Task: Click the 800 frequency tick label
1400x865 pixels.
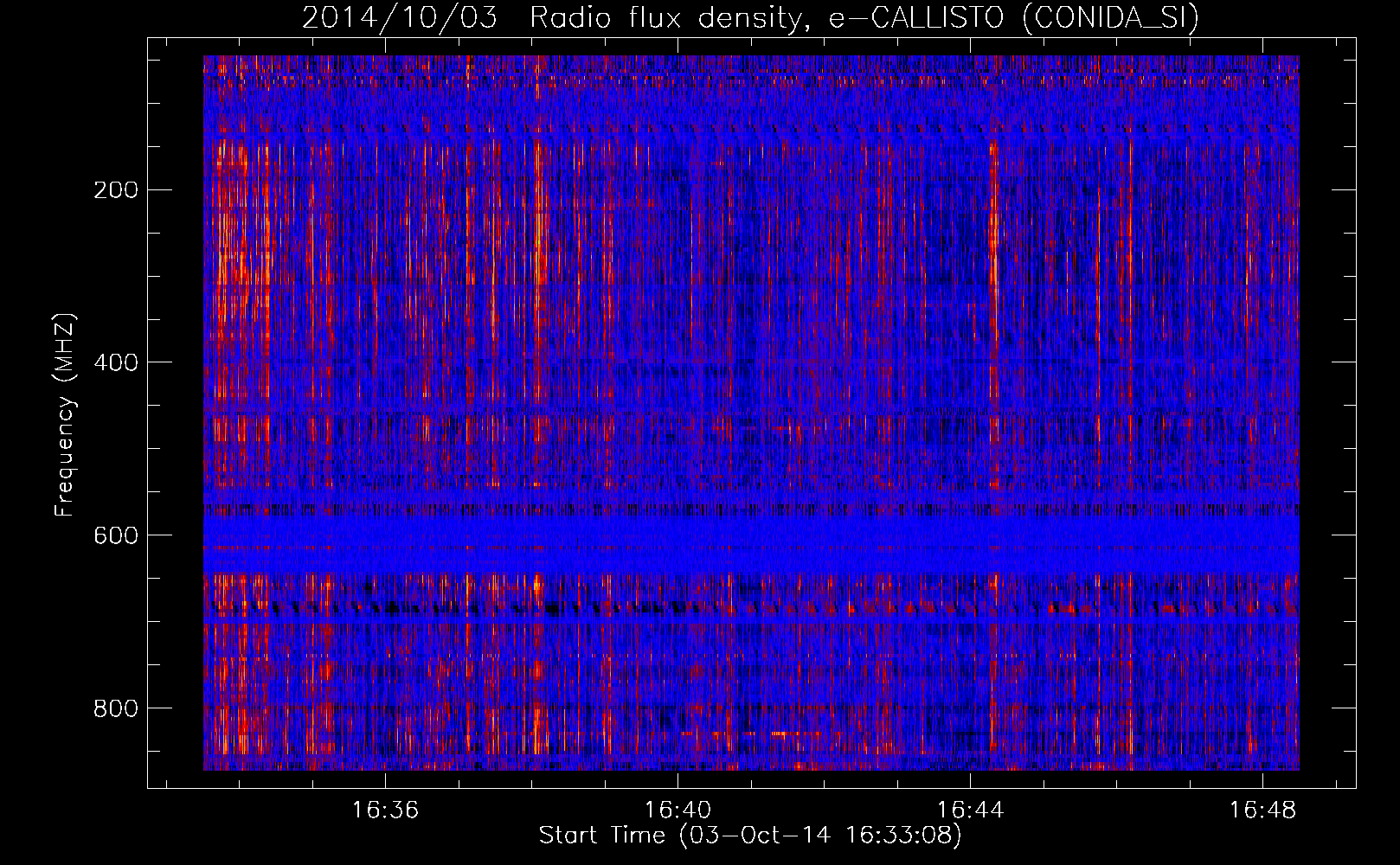Action: click(116, 708)
